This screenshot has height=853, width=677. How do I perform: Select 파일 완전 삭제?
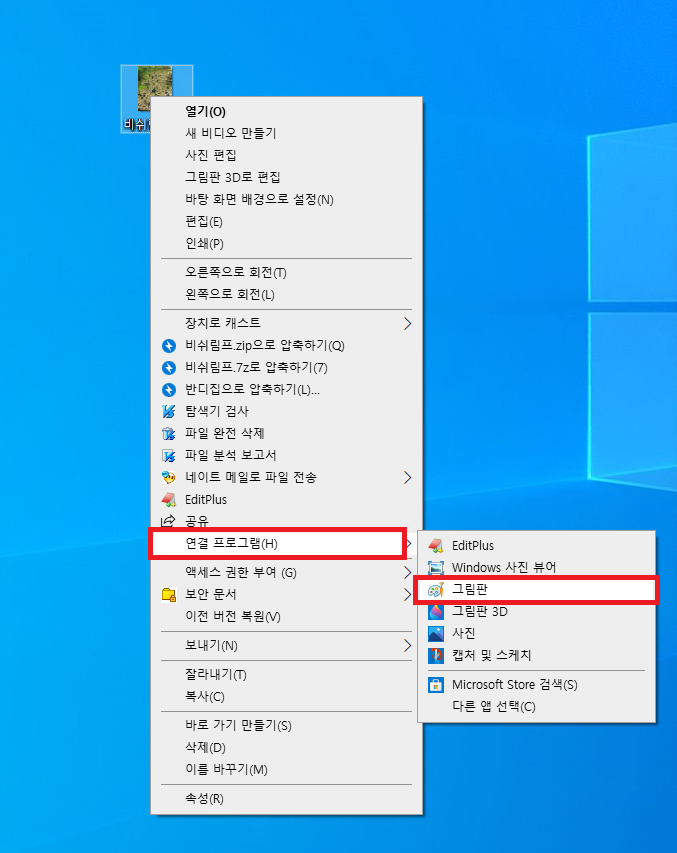coord(286,434)
